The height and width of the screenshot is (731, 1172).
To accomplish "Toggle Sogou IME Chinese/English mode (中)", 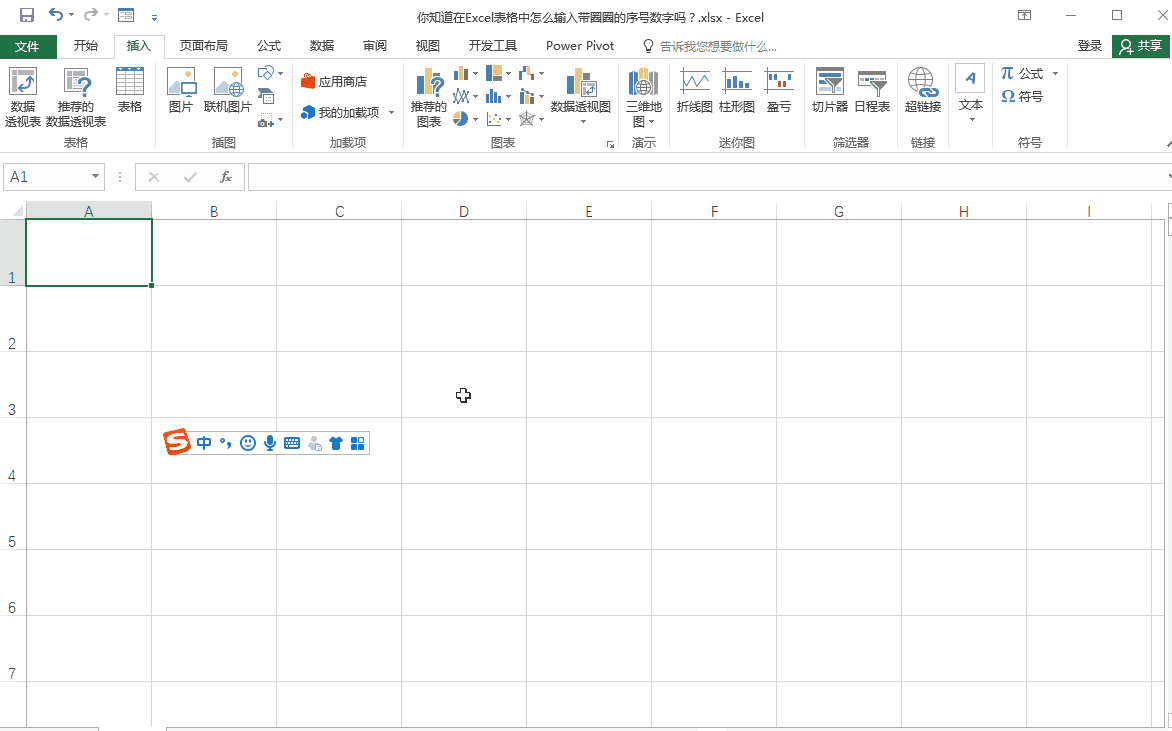I will click(204, 443).
